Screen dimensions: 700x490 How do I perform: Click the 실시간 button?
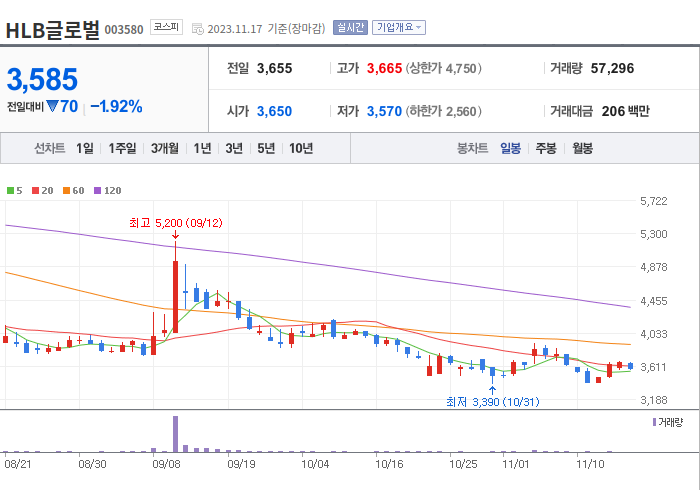[350, 28]
